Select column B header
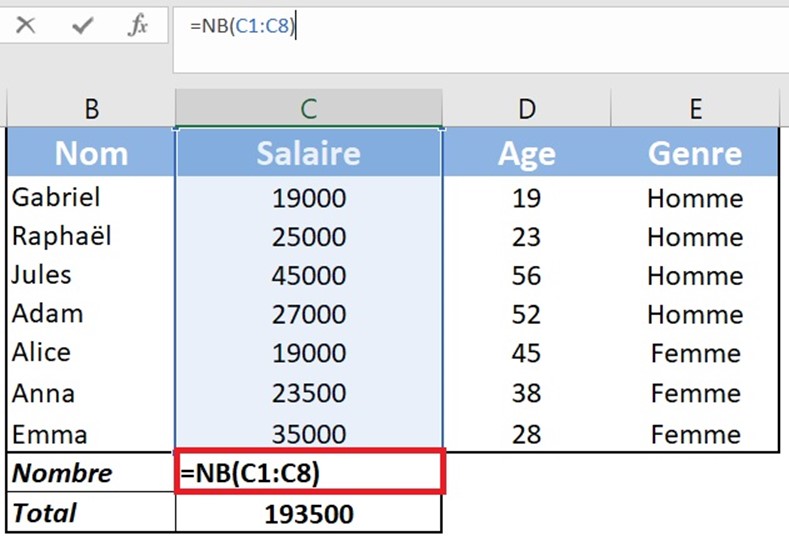The height and width of the screenshot is (536, 789). click(91, 109)
